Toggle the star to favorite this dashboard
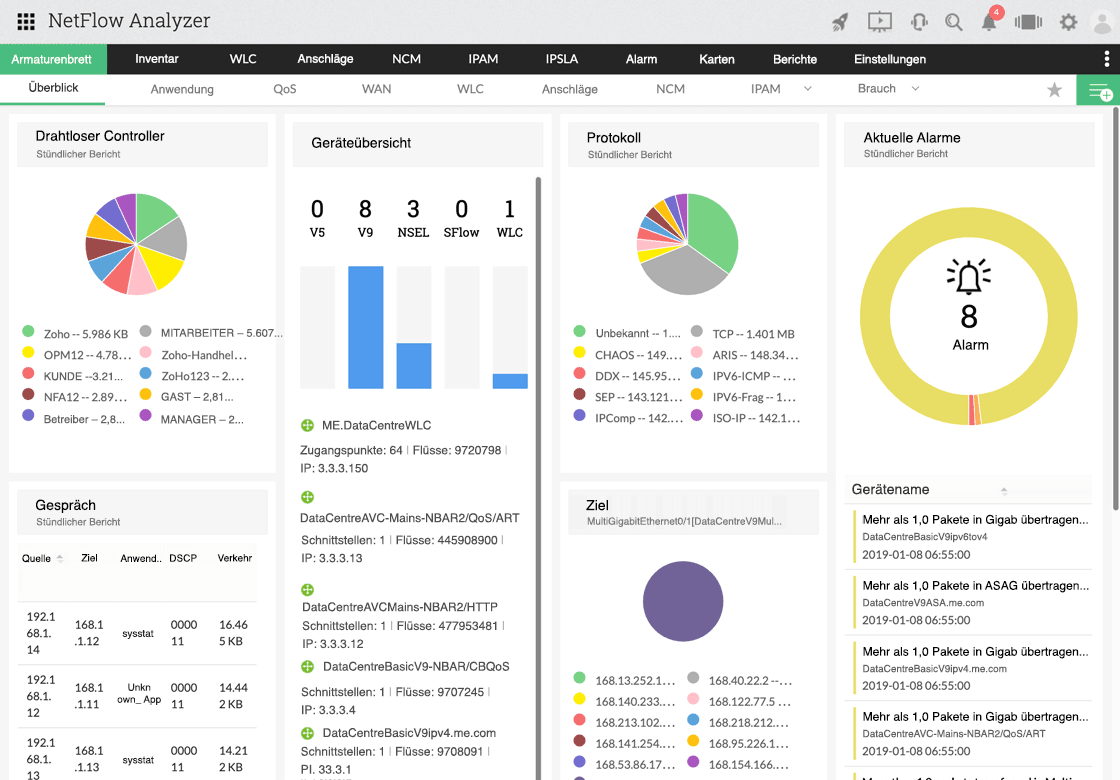This screenshot has width=1120, height=780. [1055, 89]
